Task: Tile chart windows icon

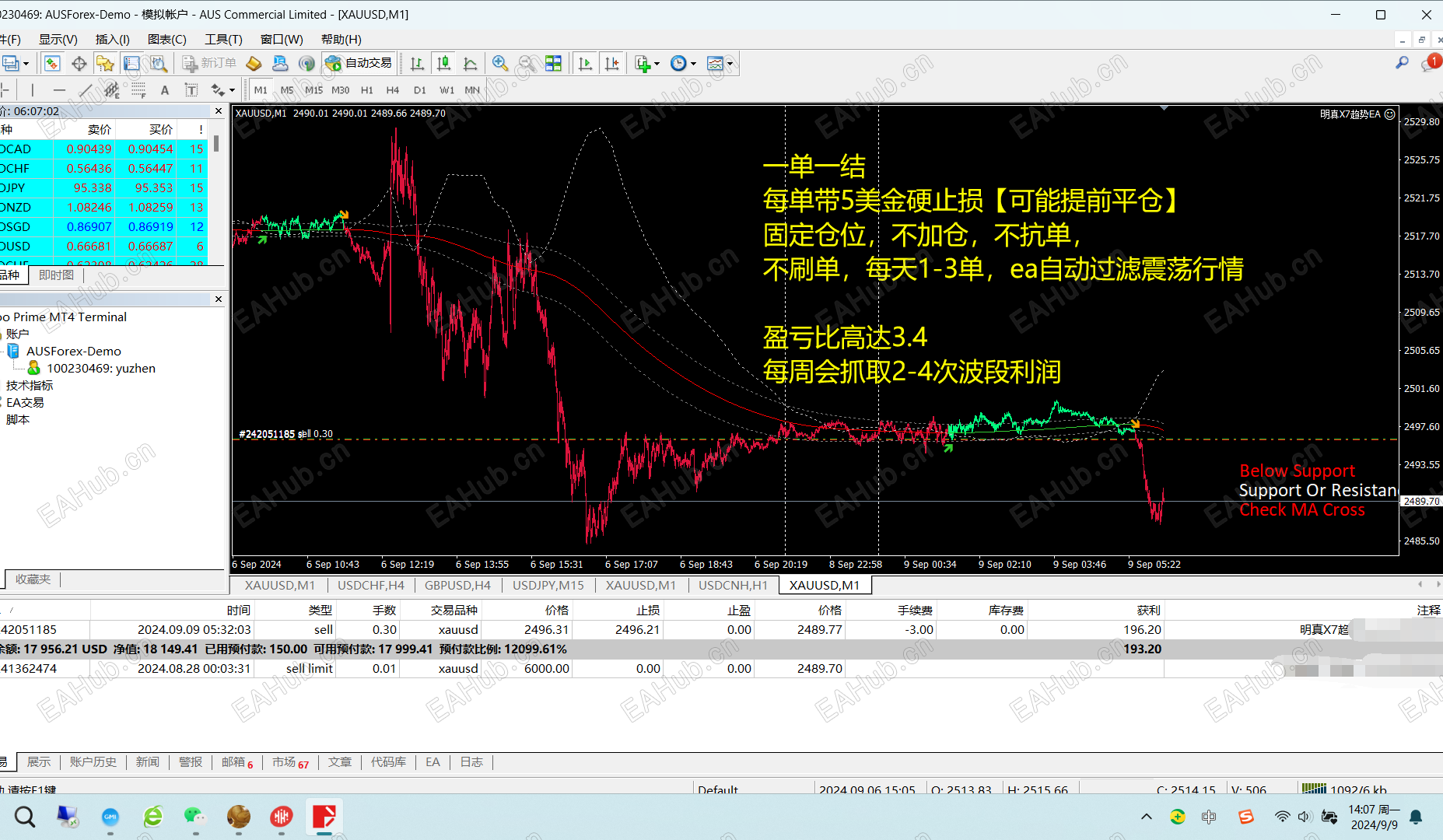Action: point(553,64)
